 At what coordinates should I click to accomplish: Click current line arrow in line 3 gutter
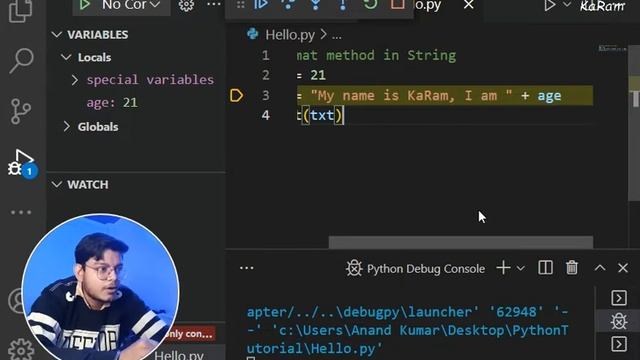point(236,96)
